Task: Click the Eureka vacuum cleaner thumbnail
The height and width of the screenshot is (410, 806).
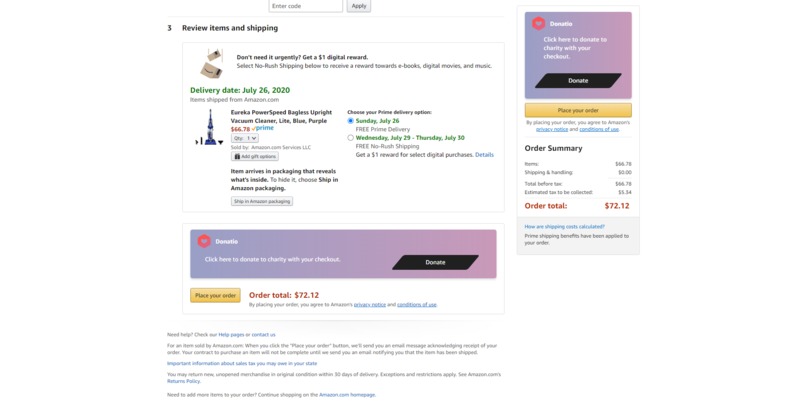Action: (x=210, y=127)
